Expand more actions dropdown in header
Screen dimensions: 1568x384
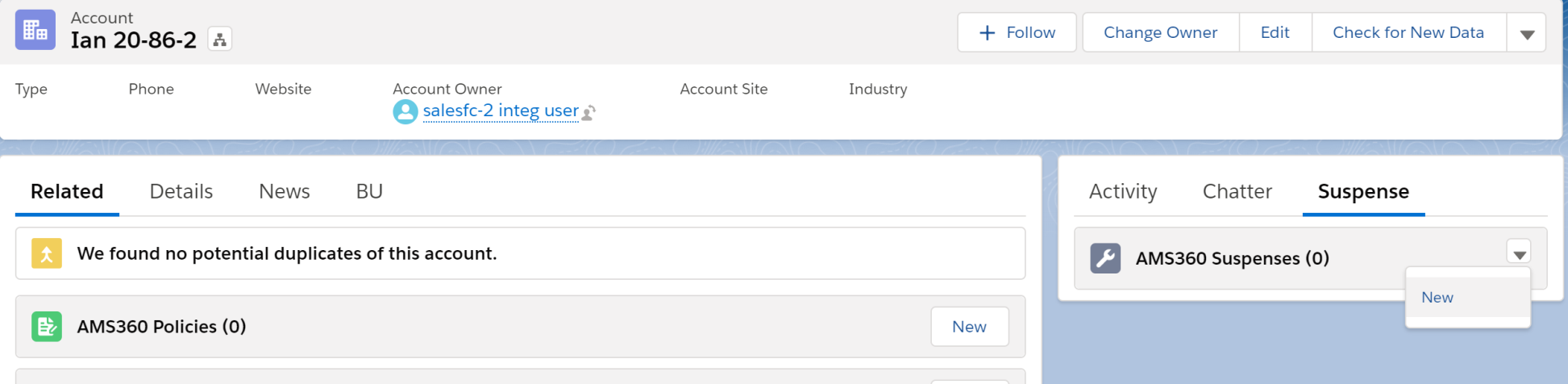click(x=1526, y=34)
